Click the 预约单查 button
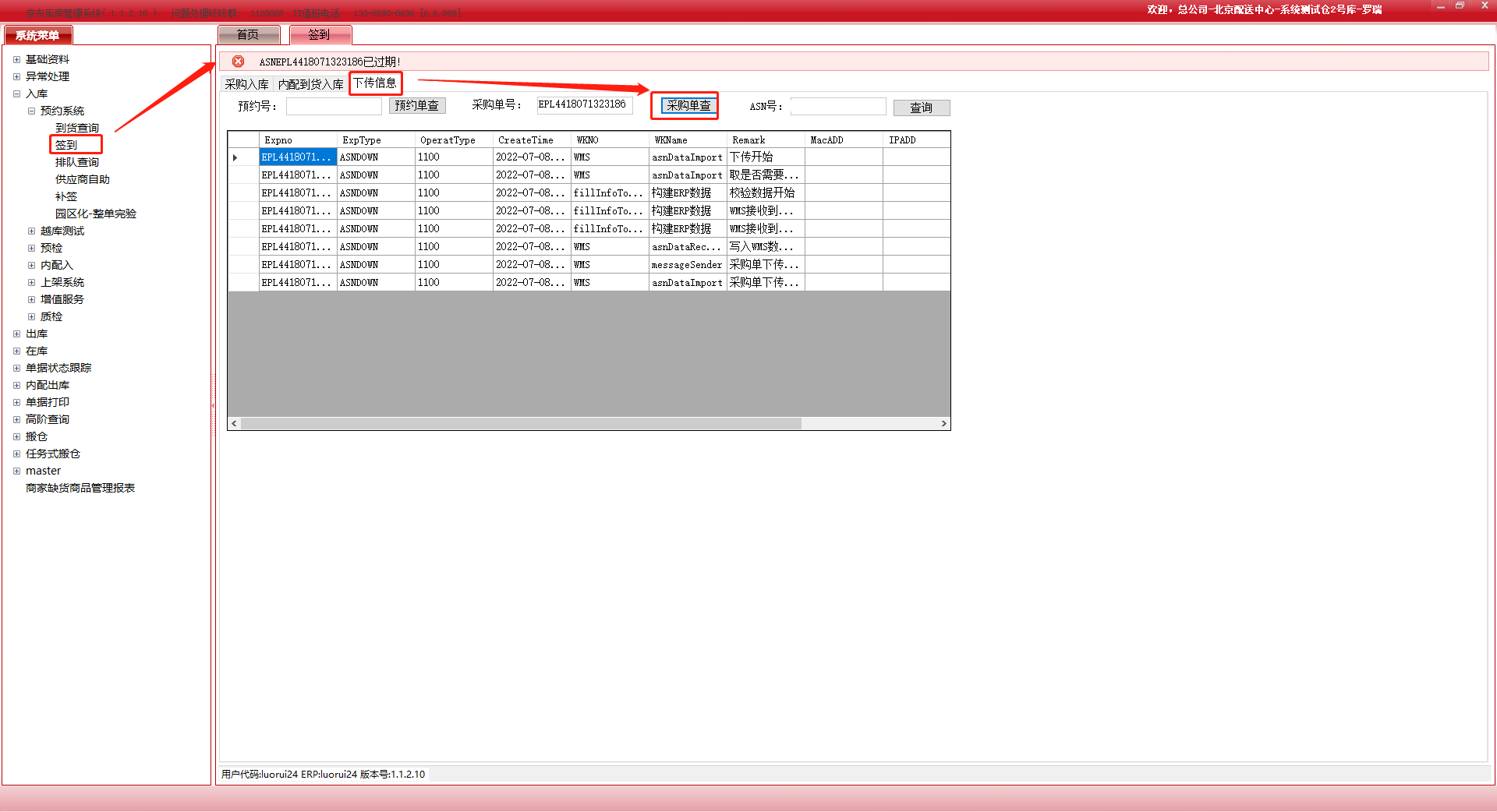 pos(416,106)
